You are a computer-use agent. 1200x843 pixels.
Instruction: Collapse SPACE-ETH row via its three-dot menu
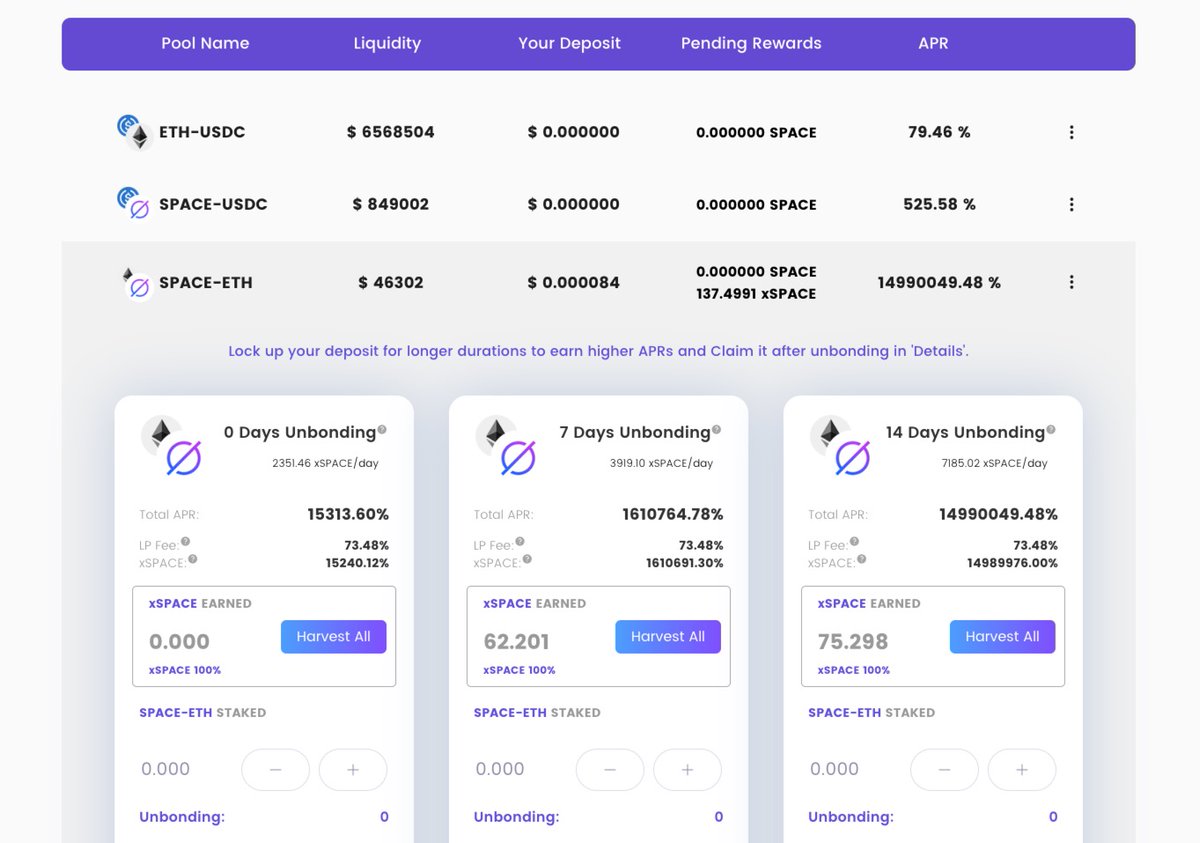[1071, 282]
